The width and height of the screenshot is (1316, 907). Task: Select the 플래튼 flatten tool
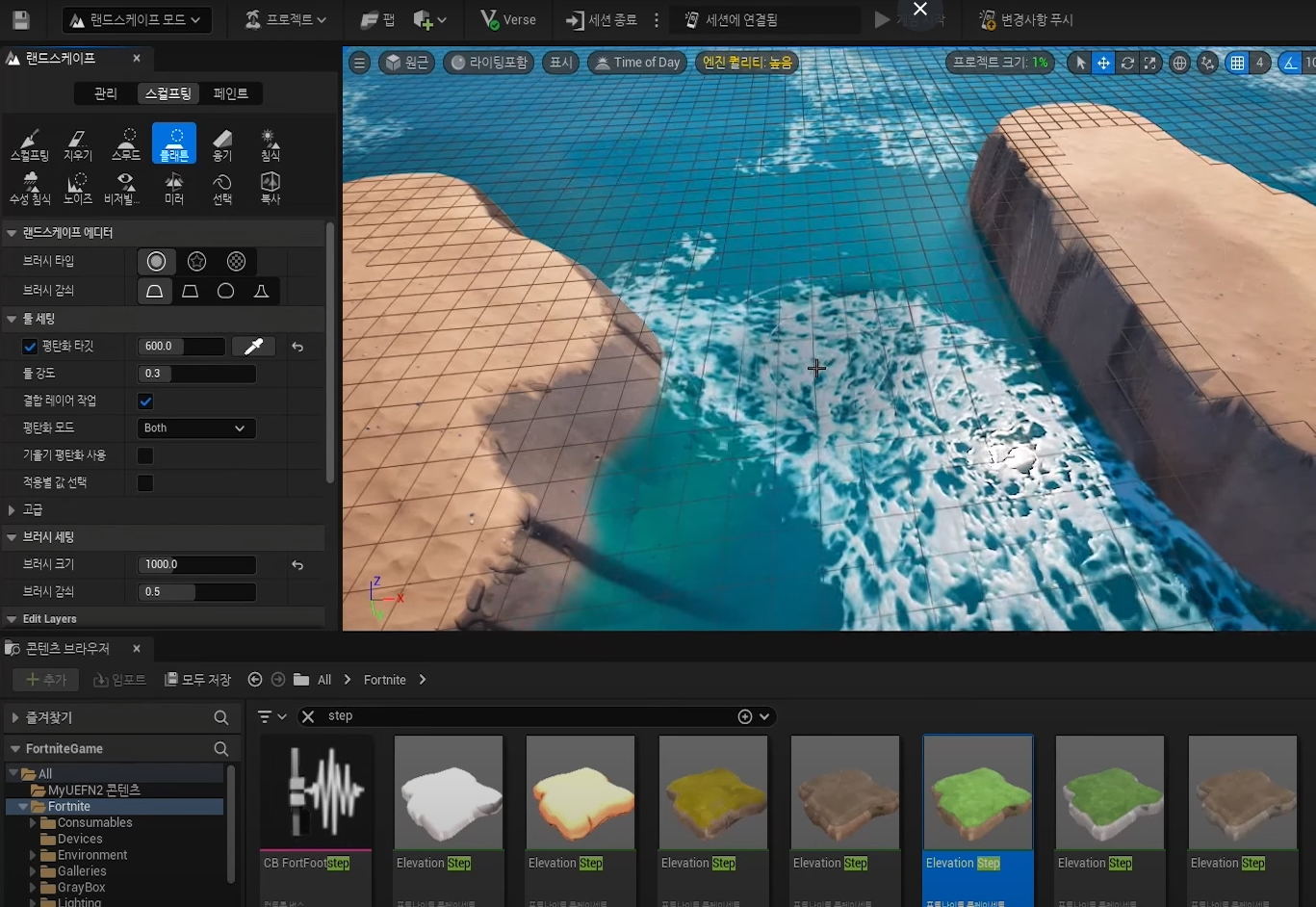pyautogui.click(x=174, y=144)
